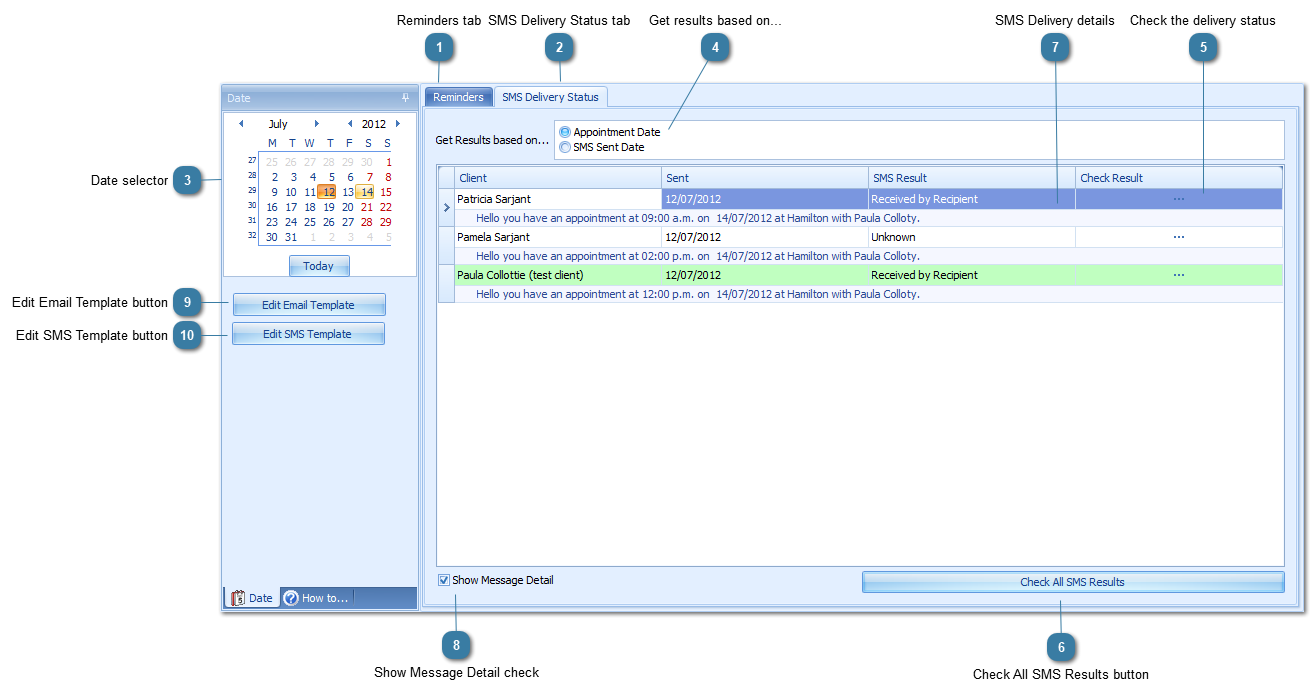Open the SMS Delivery Status tab

(x=550, y=97)
